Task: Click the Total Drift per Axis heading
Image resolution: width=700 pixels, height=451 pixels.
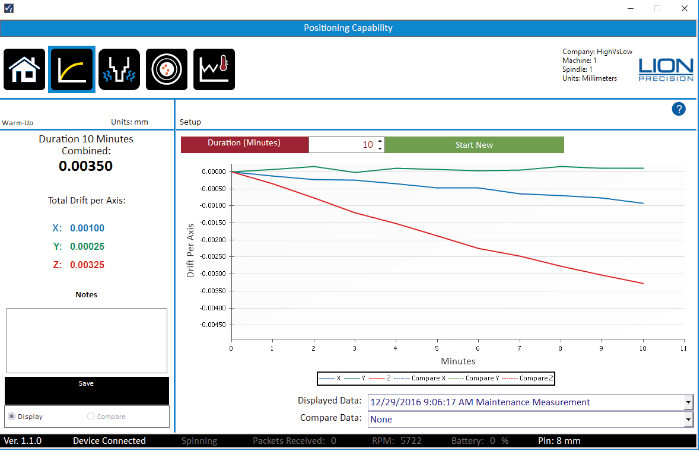Action: [x=87, y=200]
